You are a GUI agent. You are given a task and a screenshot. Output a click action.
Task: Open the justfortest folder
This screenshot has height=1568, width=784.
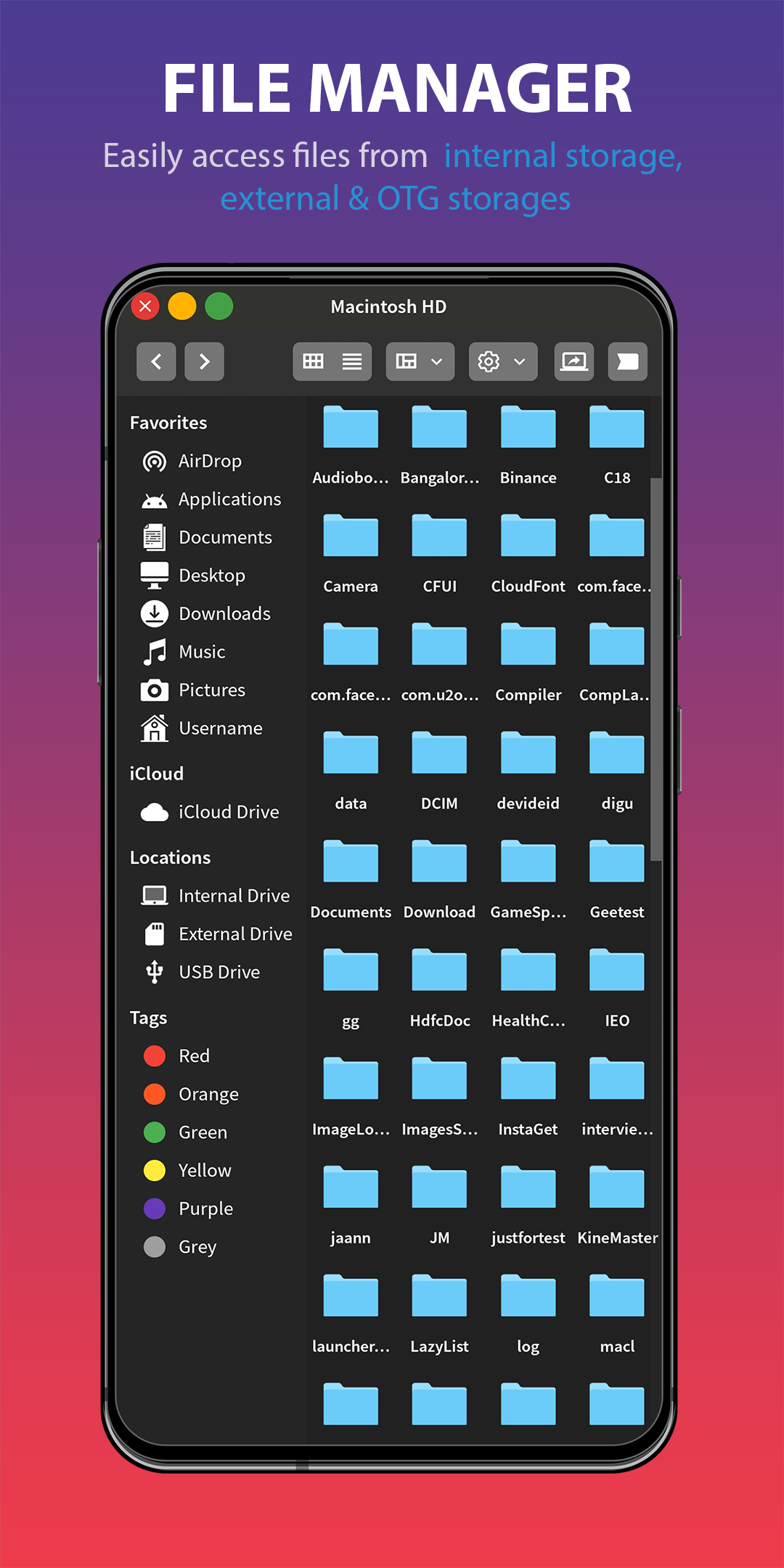(528, 1205)
